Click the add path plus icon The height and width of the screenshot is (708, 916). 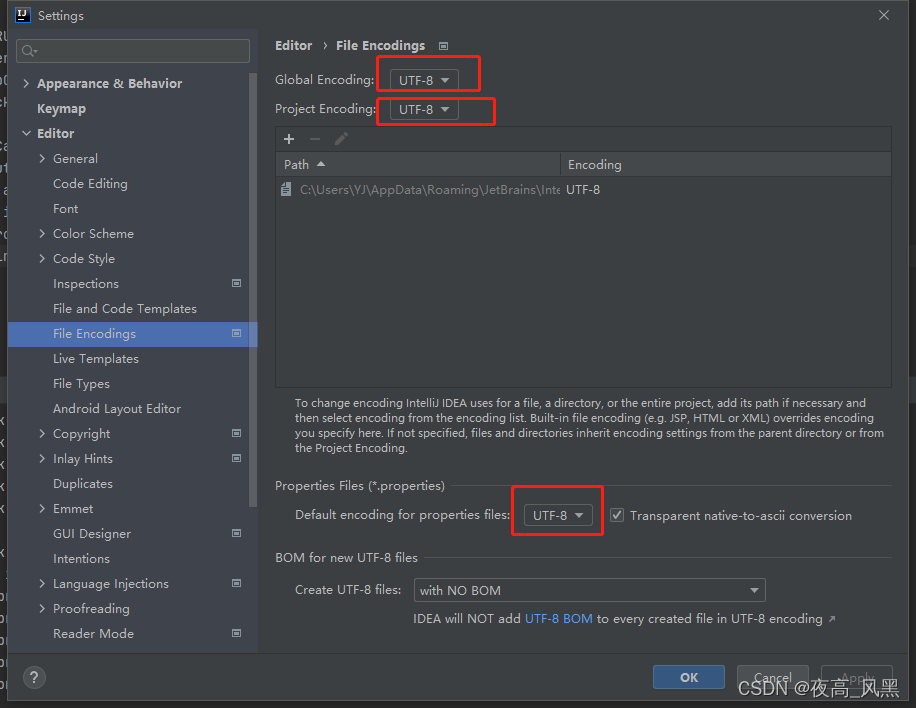pos(289,139)
